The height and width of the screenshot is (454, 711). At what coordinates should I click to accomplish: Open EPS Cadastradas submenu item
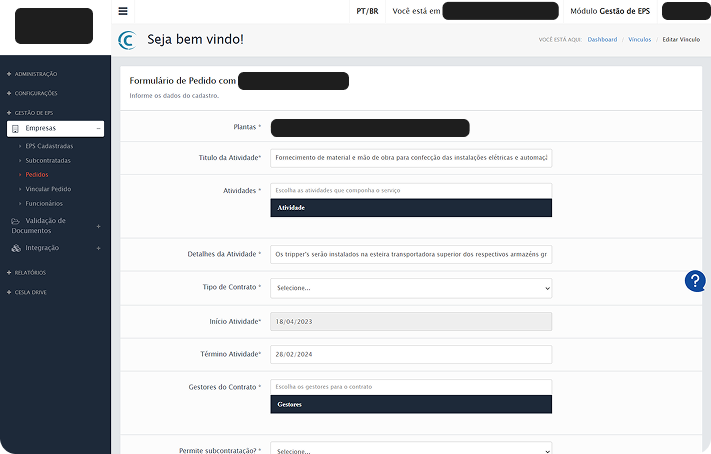(49, 146)
